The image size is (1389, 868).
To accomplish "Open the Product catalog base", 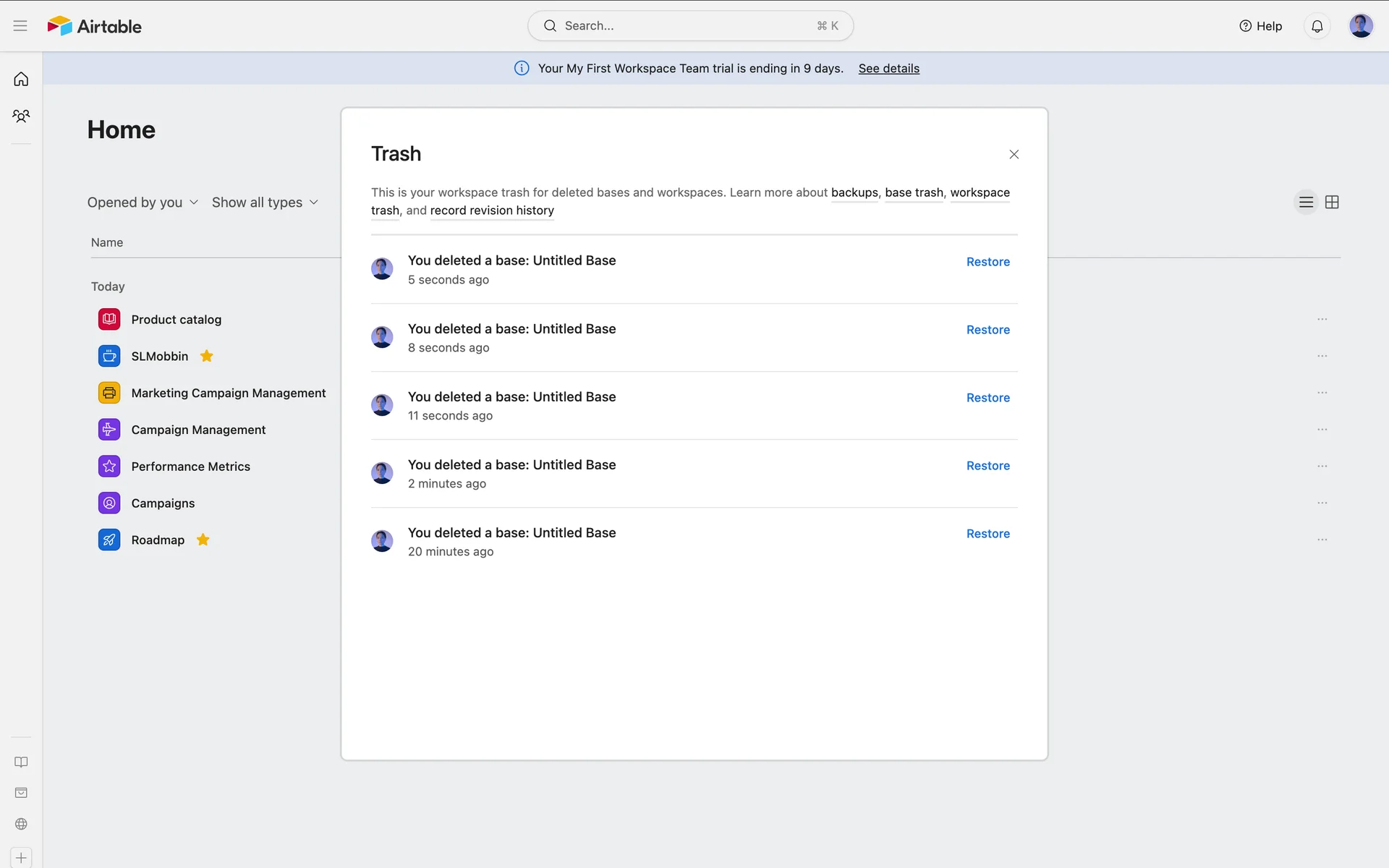I will coord(176,320).
